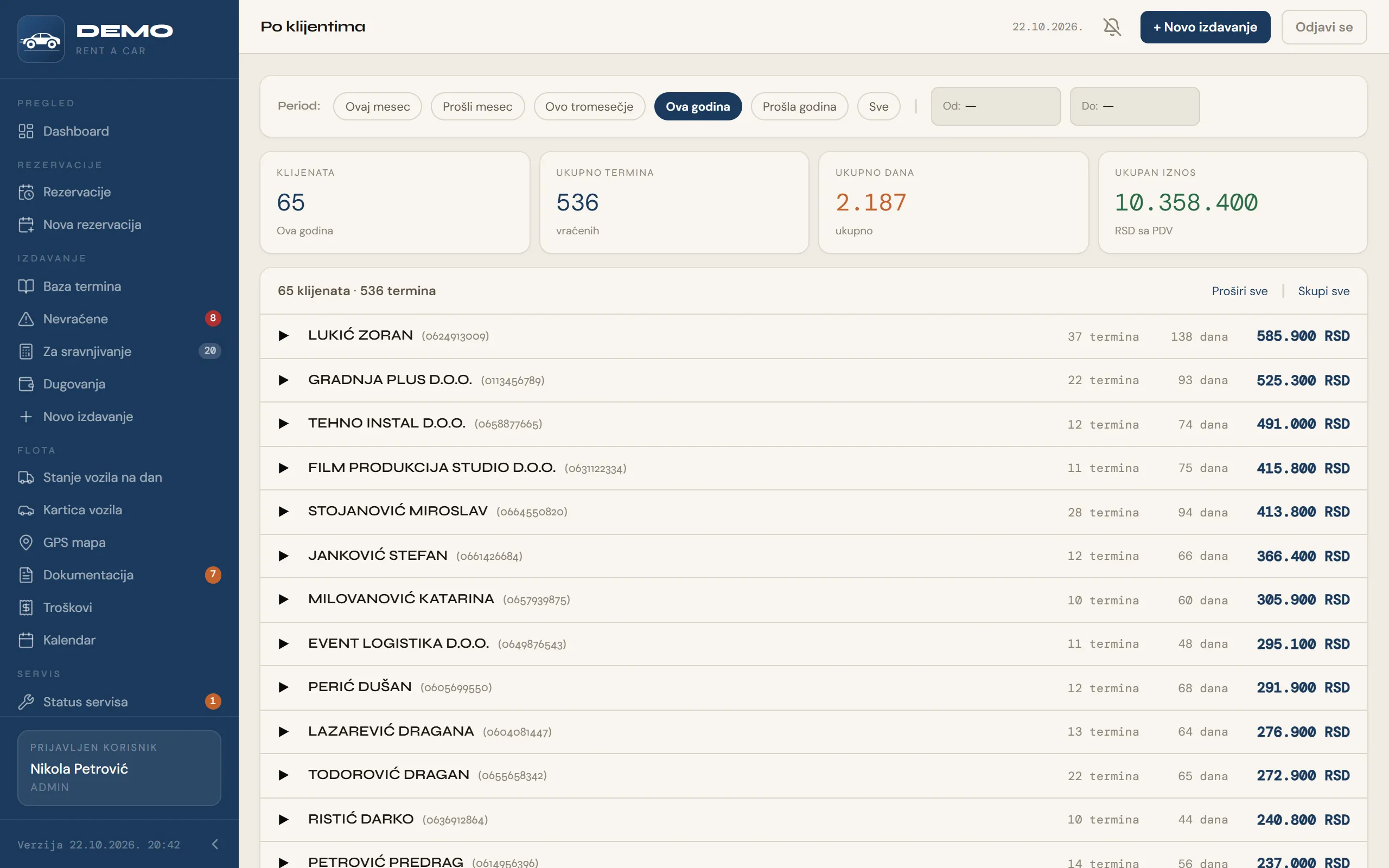Screen dimensions: 1389x868
Task: Select the Prošli mesec period filter
Action: (x=477, y=106)
